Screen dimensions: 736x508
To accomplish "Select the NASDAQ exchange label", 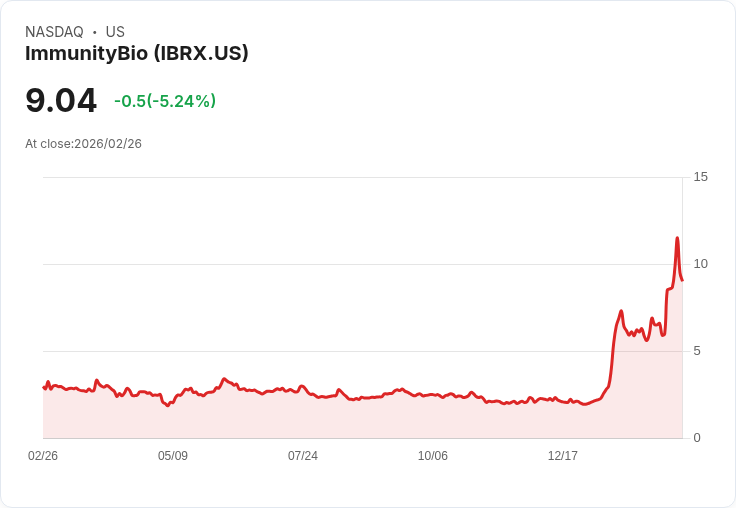I will [54, 32].
